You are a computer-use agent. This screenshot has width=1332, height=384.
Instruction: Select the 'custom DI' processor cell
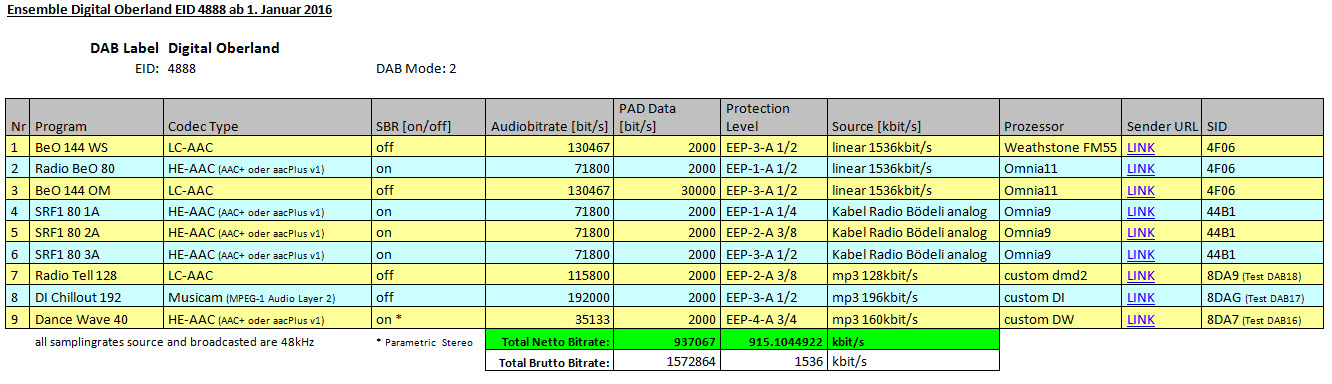[1061, 297]
